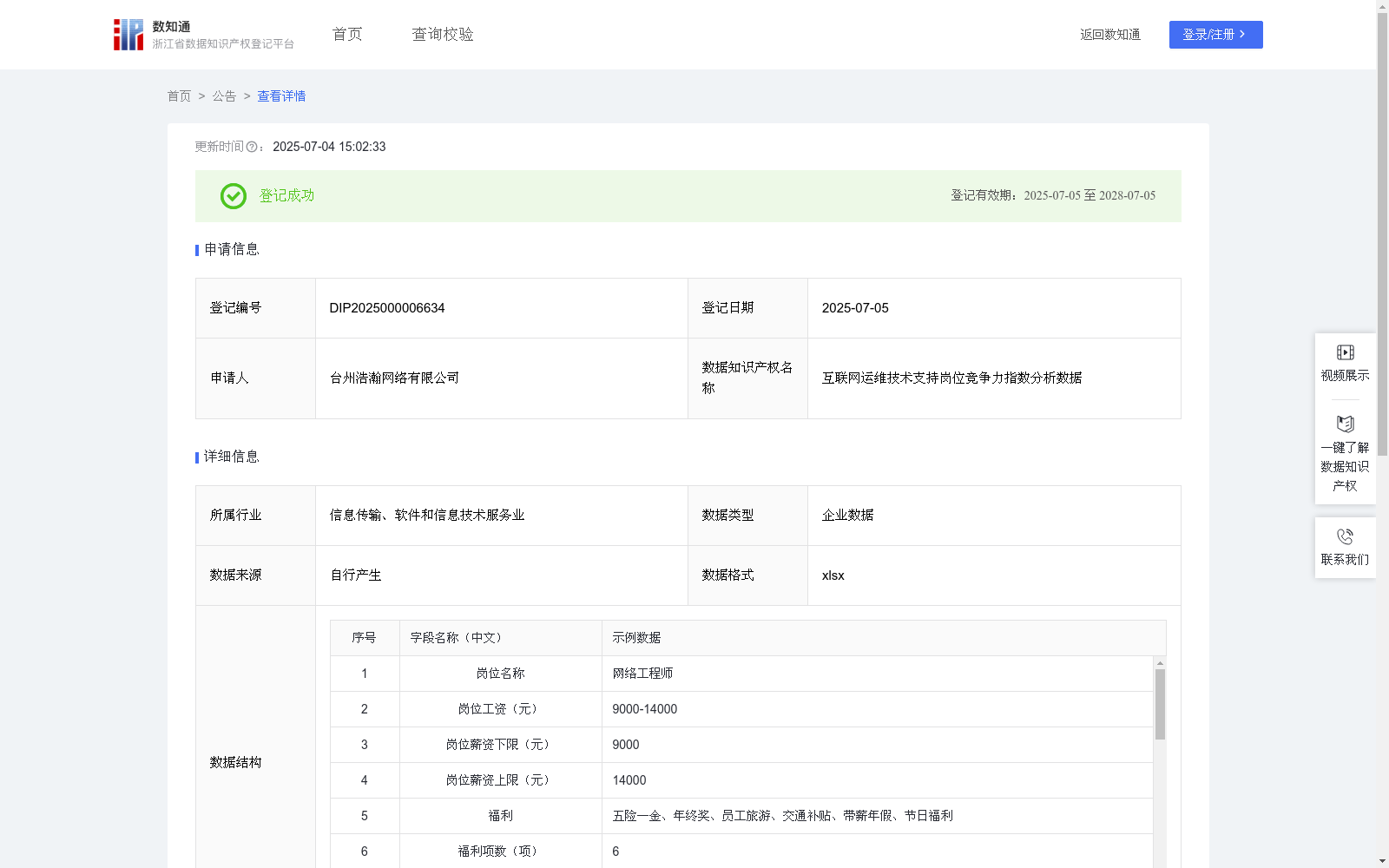The height and width of the screenshot is (868, 1389).
Task: Click the 岗位薪资下限（元） field row
Action: [742, 745]
